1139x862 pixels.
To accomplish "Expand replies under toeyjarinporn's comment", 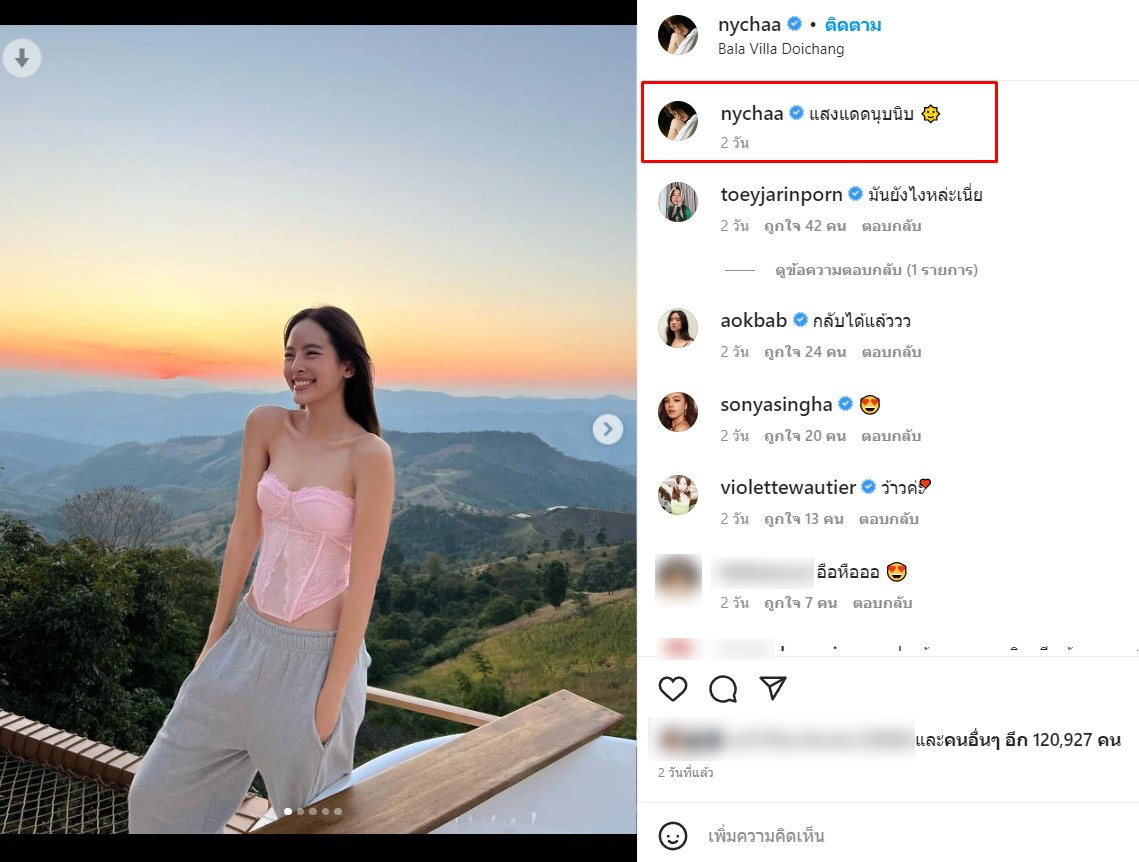I will pos(876,270).
